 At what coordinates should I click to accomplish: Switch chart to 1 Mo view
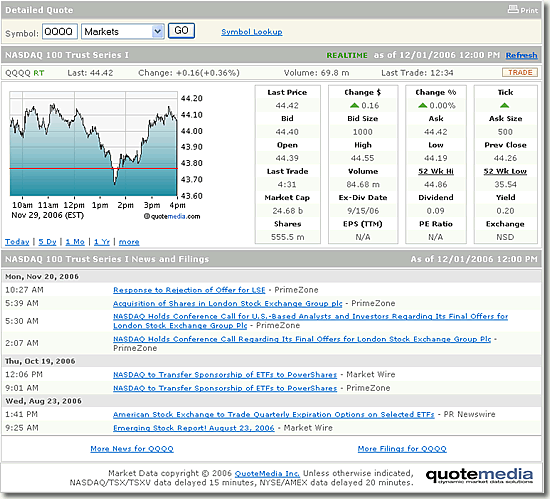point(75,242)
